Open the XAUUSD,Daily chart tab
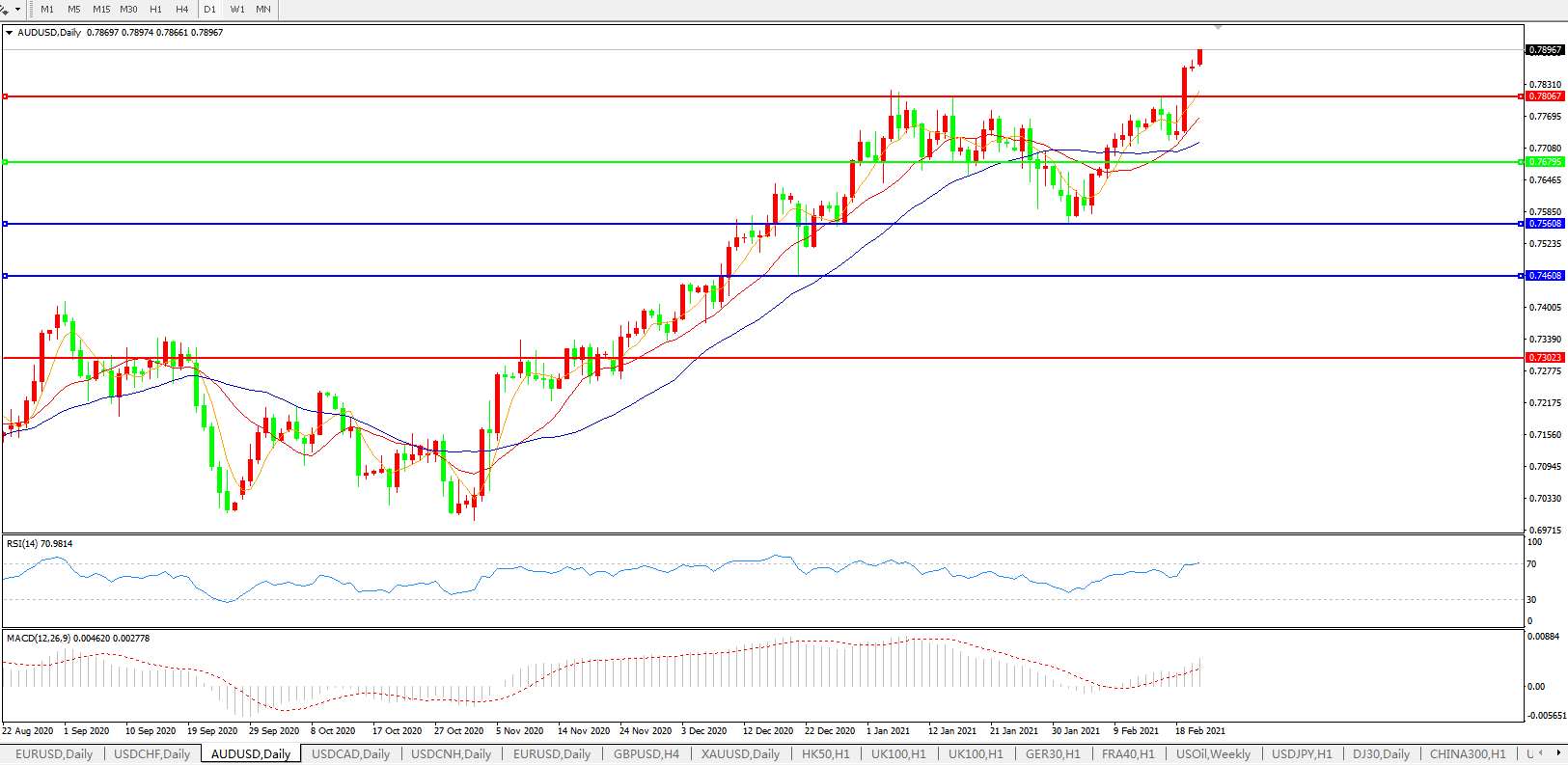The image size is (1568, 765). tap(740, 753)
